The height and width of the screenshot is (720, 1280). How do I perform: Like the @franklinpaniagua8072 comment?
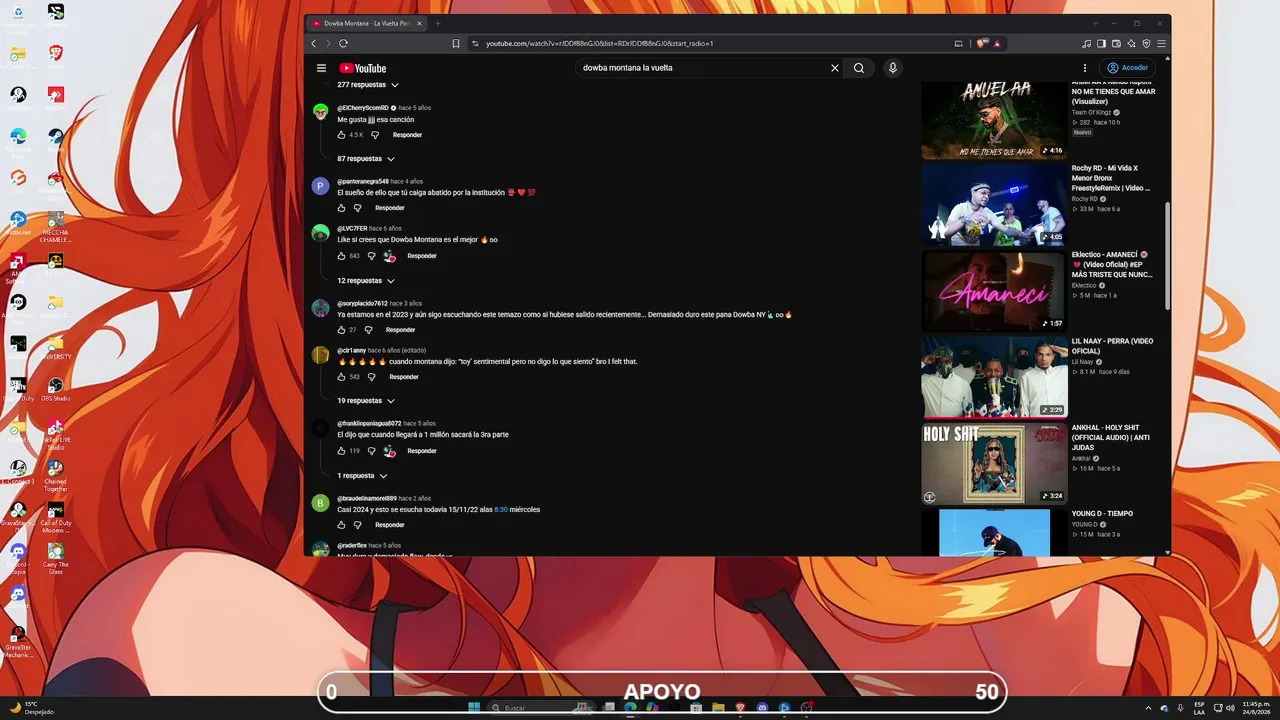pos(341,451)
